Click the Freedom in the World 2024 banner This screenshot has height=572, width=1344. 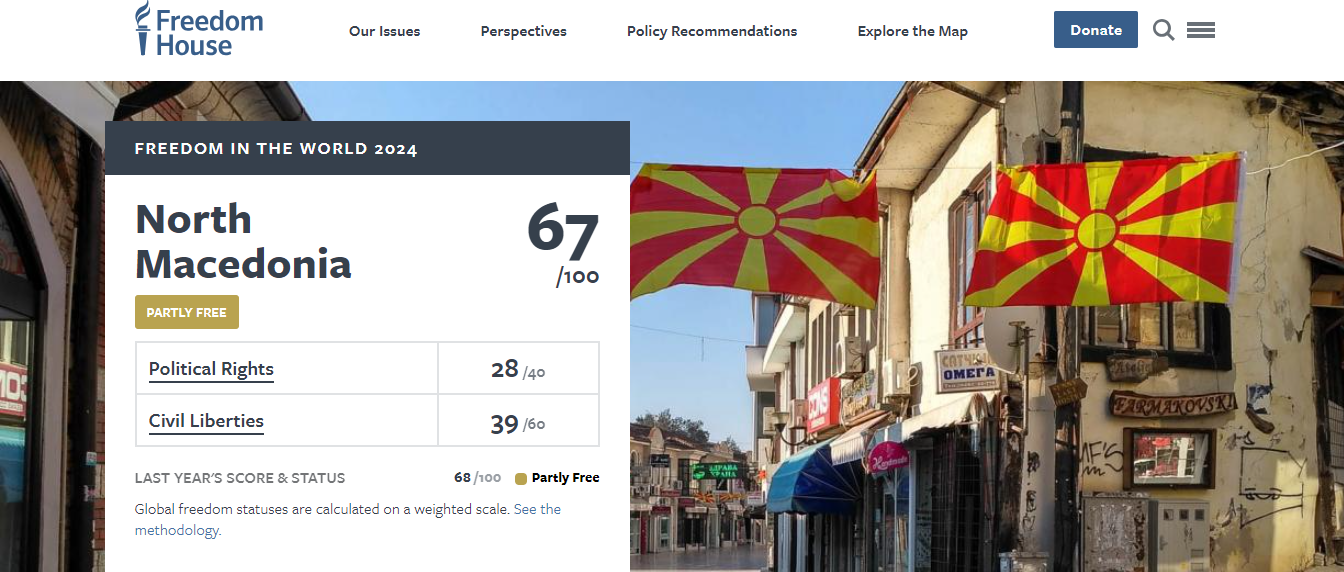(x=367, y=149)
